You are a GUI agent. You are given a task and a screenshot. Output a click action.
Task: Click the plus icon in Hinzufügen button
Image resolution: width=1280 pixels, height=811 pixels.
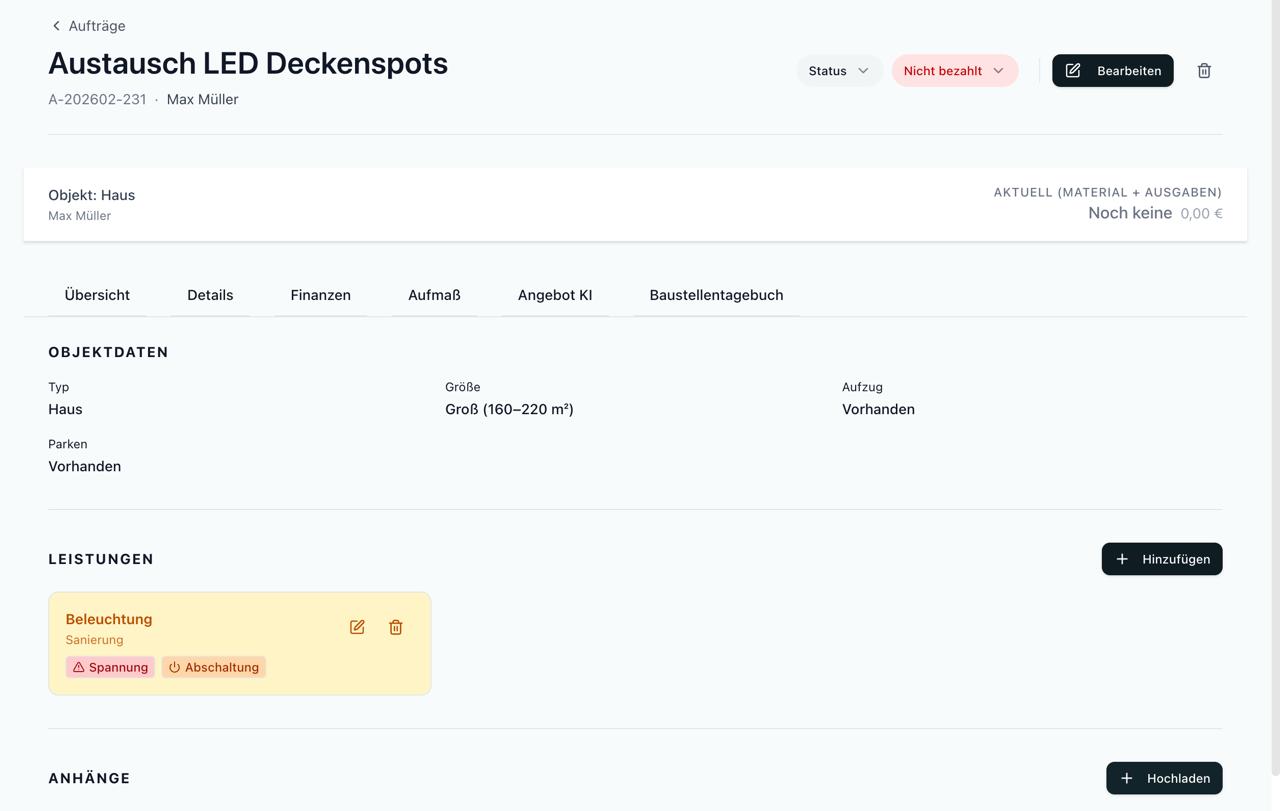coord(1122,559)
